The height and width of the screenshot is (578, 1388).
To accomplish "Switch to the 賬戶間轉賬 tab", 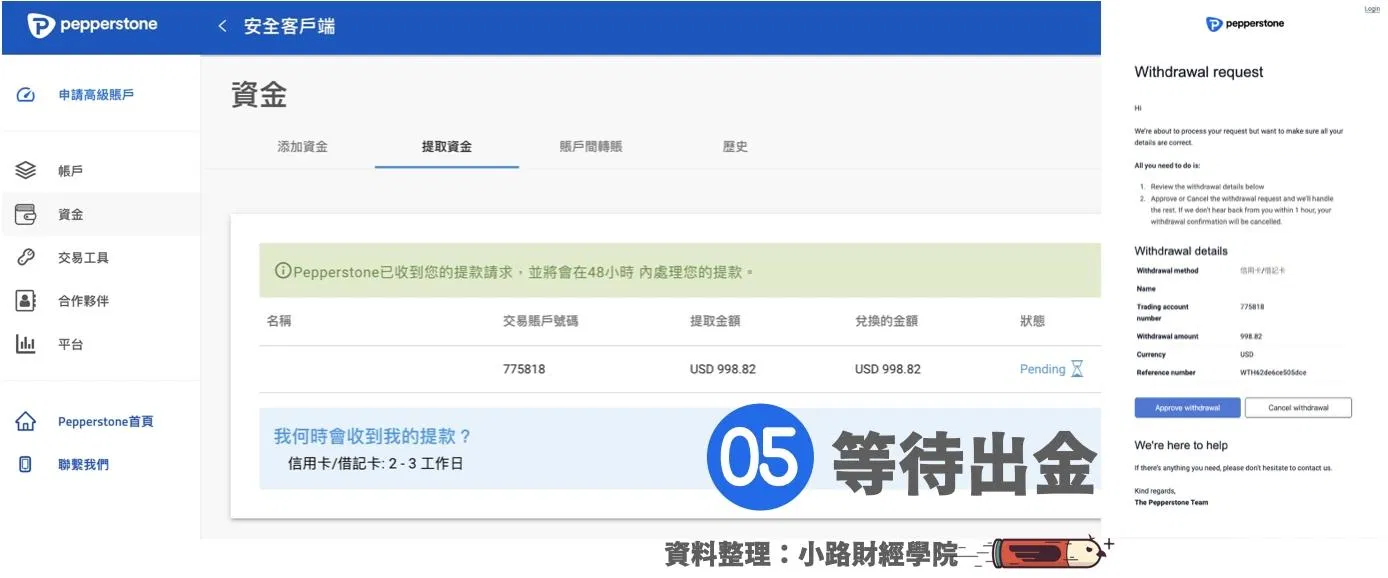I will click(591, 146).
